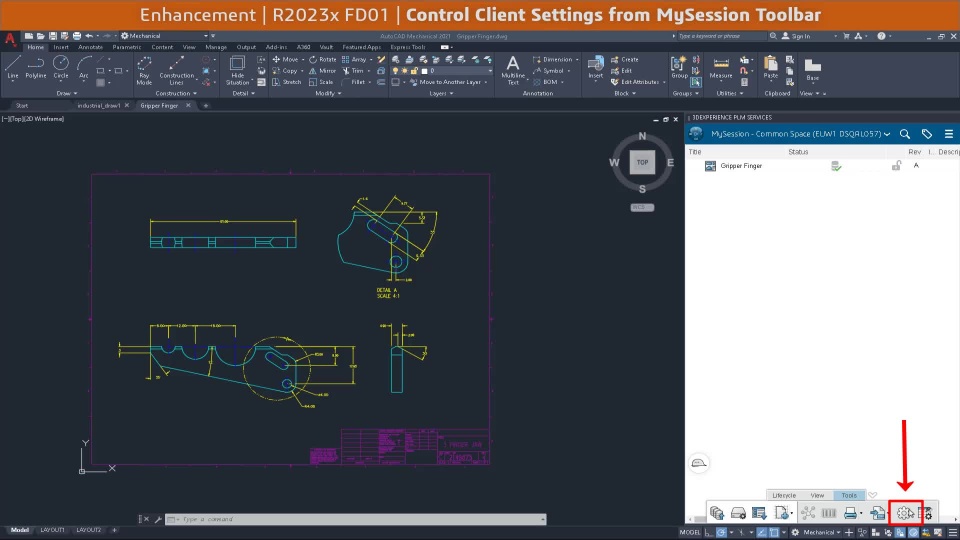Click the AutoCAD application menu logo
The width and height of the screenshot is (960, 540).
click(10, 39)
